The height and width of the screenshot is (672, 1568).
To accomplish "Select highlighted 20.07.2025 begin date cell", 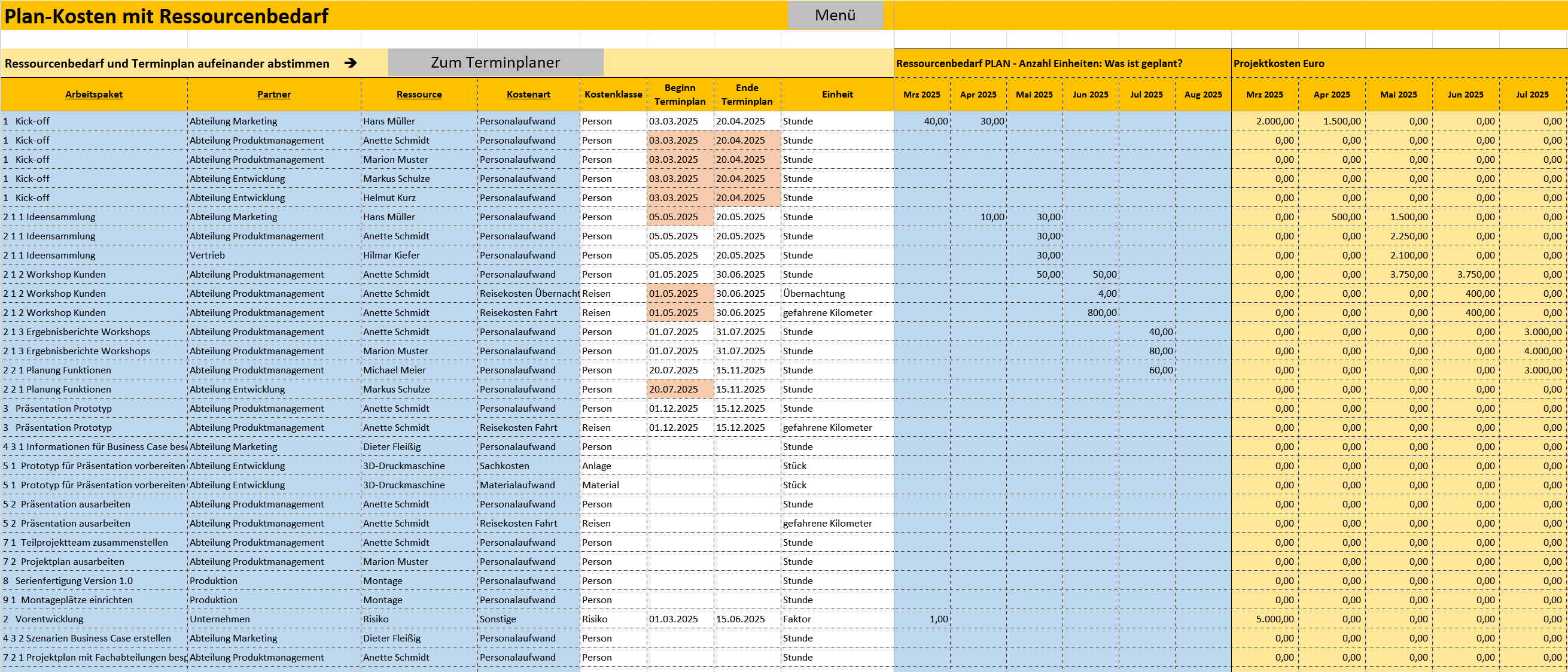I will click(x=680, y=389).
